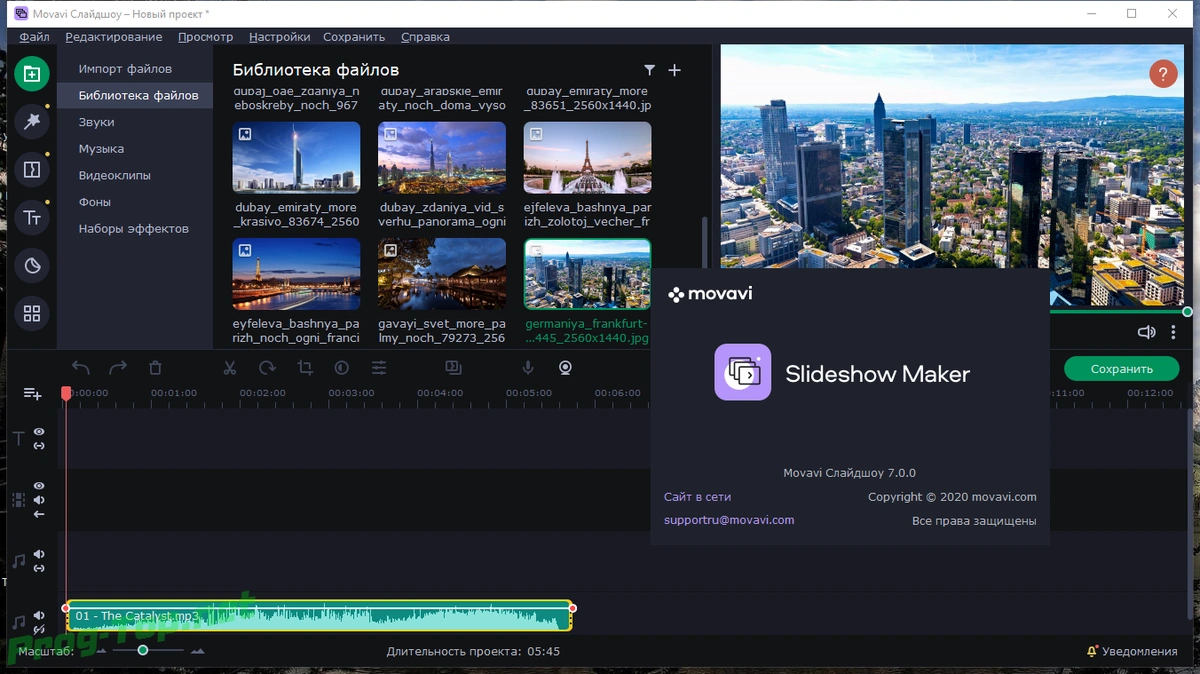Click the Undo arrow in timeline toolbar
Viewport: 1200px width, 674px height.
pyautogui.click(x=81, y=368)
